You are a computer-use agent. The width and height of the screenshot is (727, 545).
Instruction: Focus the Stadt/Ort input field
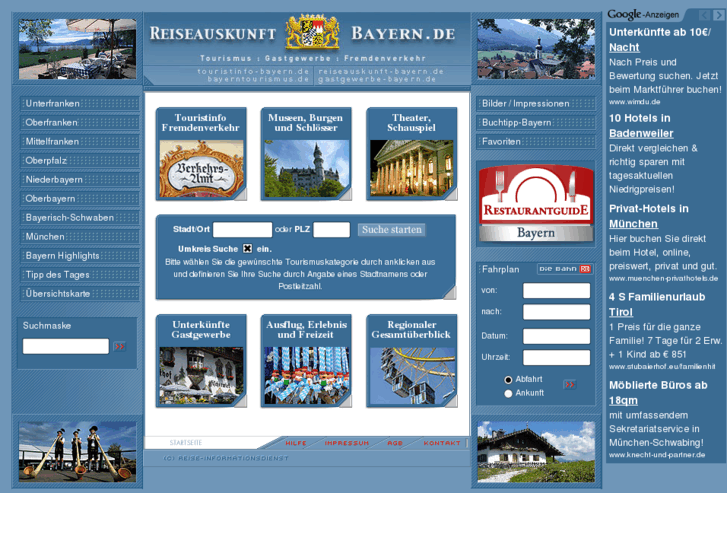pyautogui.click(x=242, y=230)
